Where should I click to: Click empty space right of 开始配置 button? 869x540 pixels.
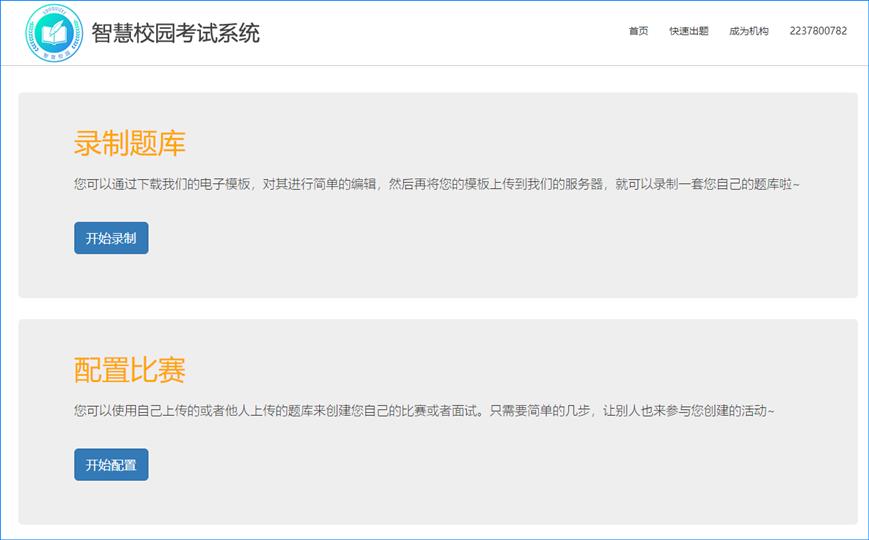(450, 465)
